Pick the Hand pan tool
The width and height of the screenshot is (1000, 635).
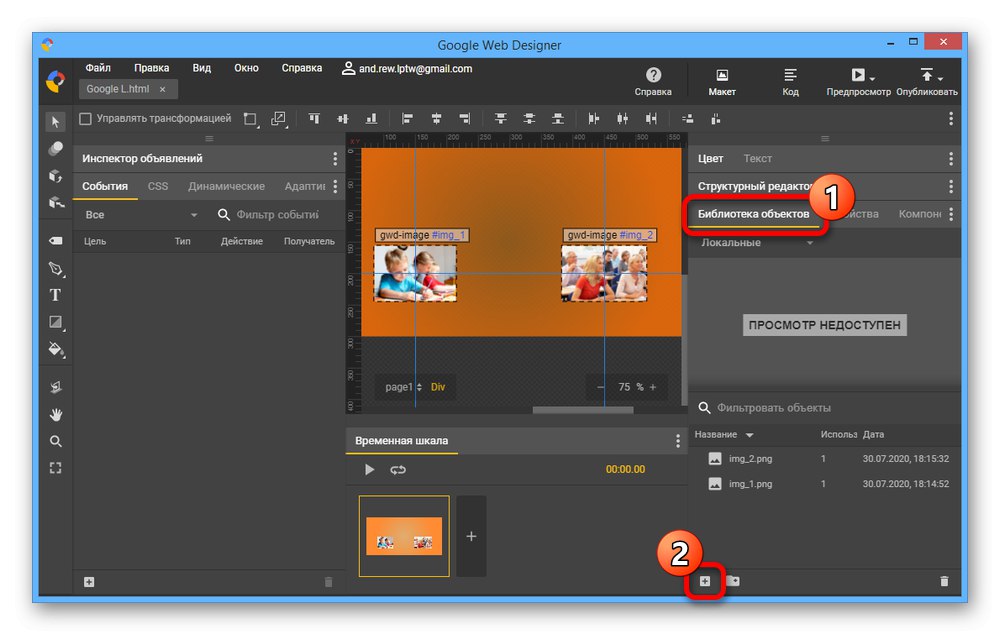pyautogui.click(x=56, y=414)
